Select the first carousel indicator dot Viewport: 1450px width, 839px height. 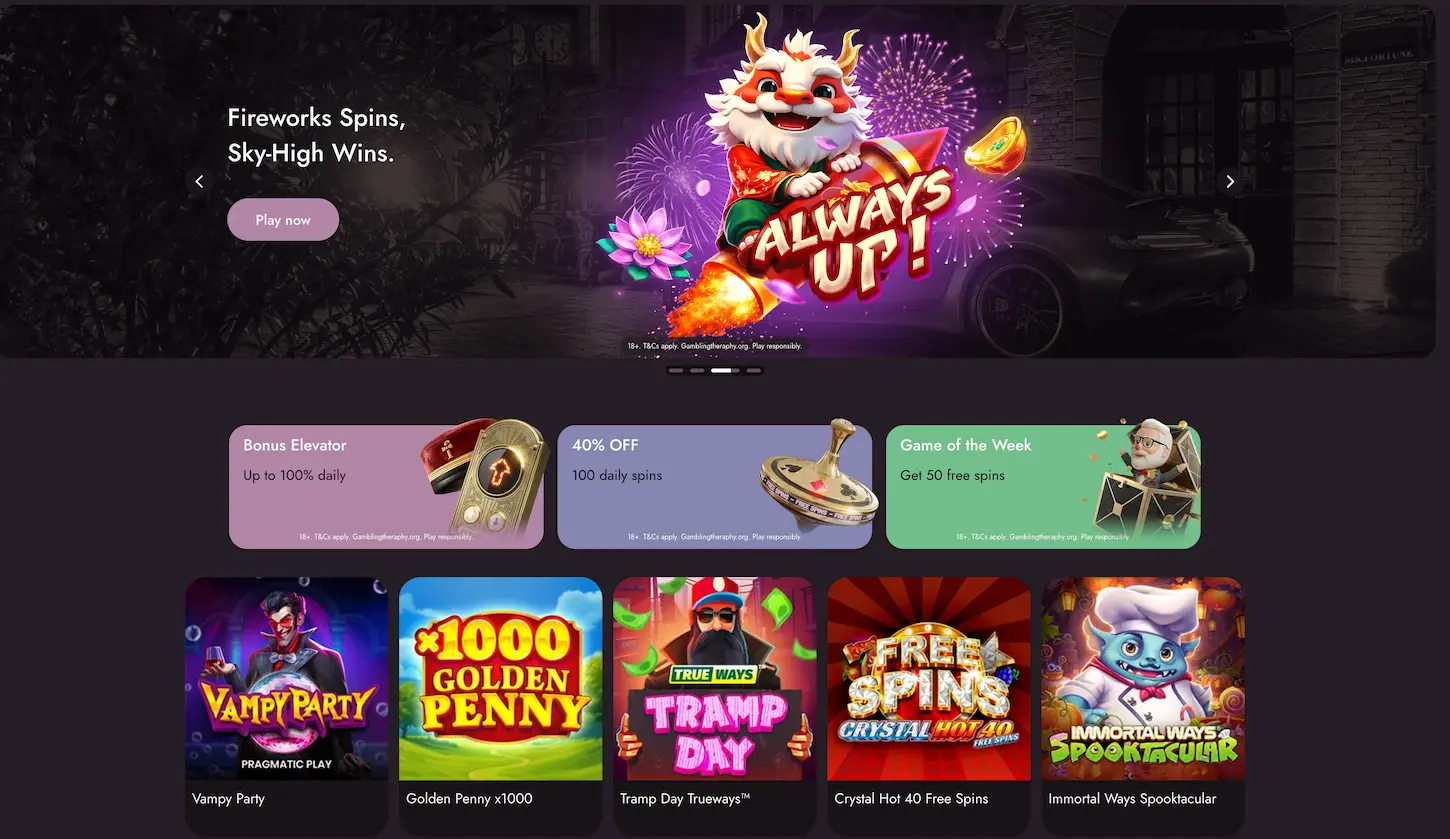(x=676, y=370)
